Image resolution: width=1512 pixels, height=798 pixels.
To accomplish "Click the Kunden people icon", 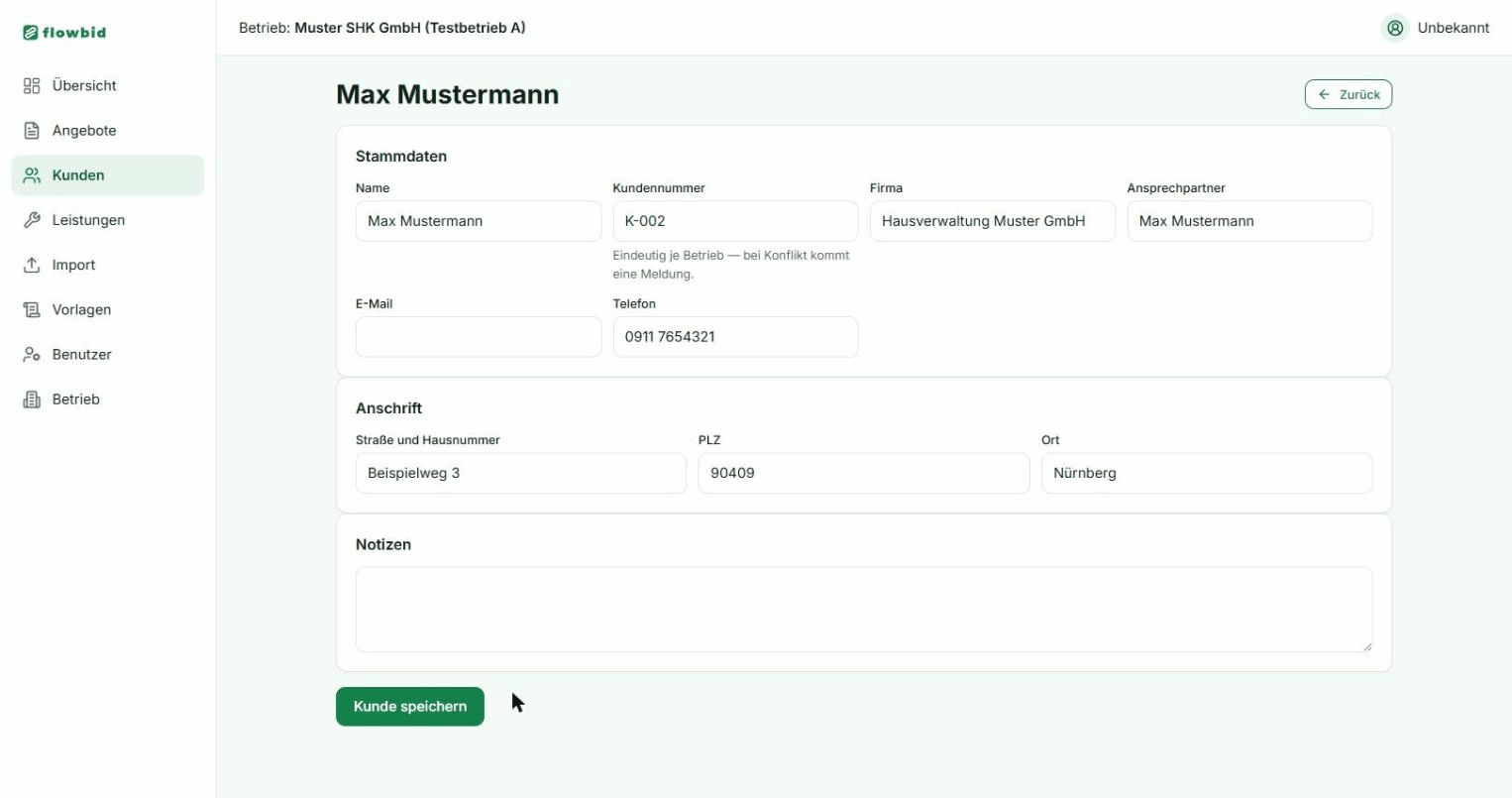I will point(32,175).
